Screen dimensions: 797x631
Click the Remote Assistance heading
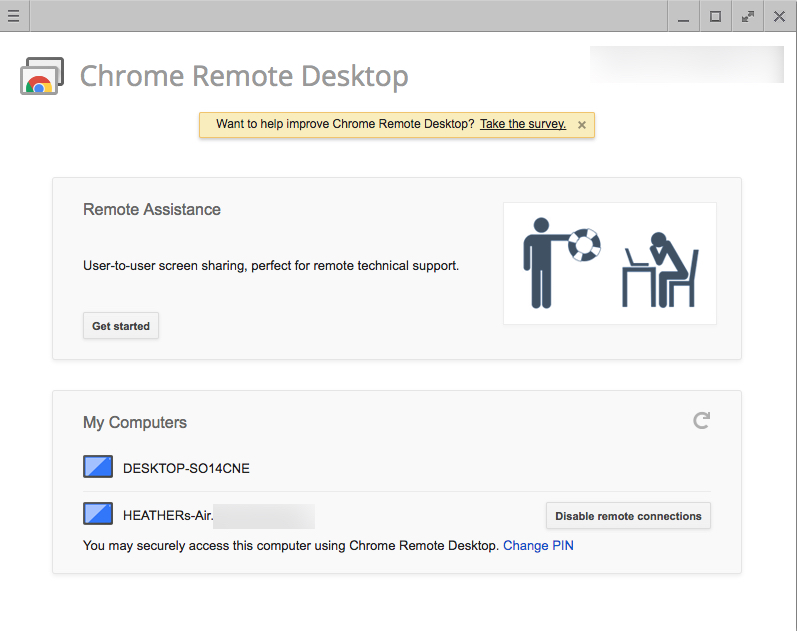click(151, 209)
